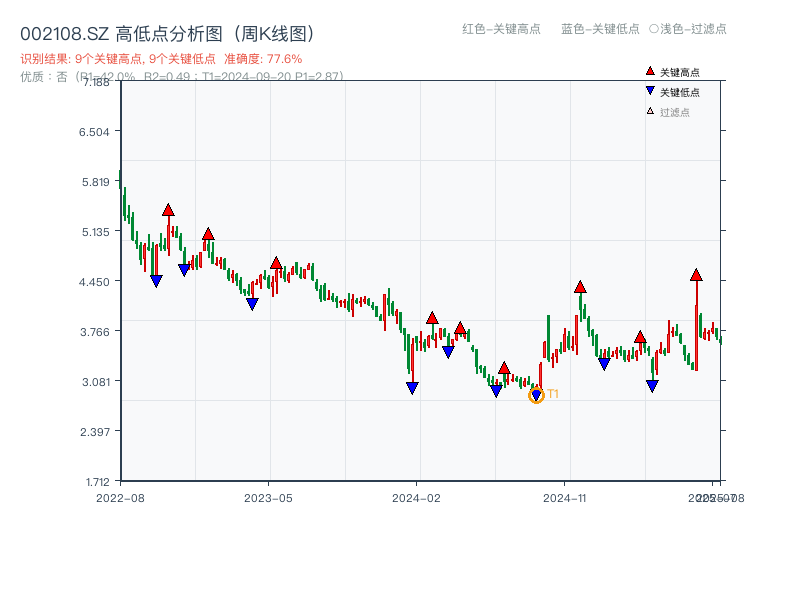The width and height of the screenshot is (800, 600).
Task: Click the 3.766 price axis label
Action: (94, 332)
